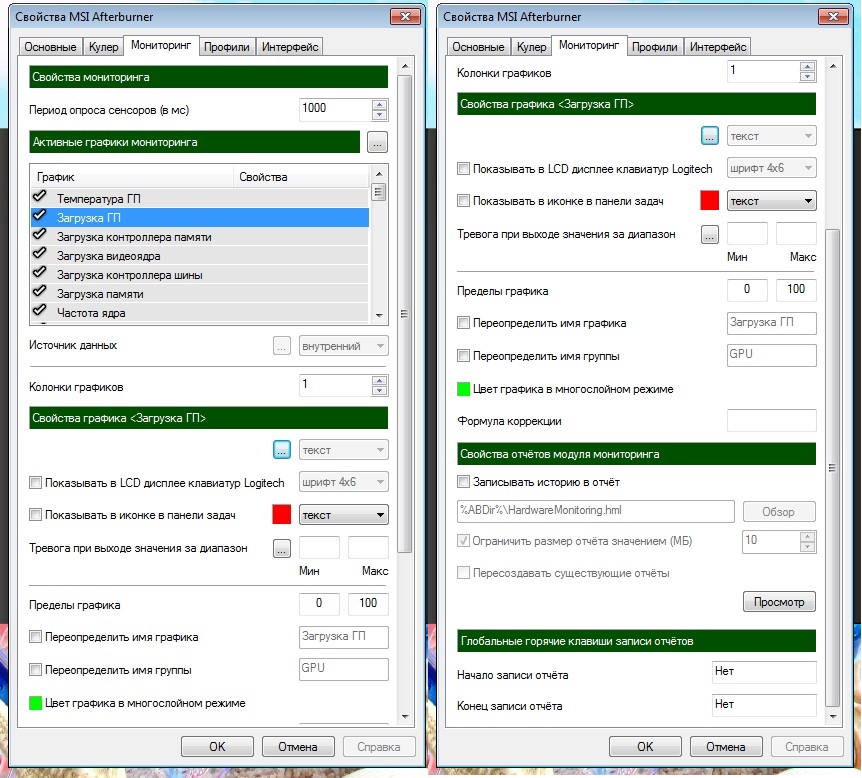Enable taskbar icon display checkbox in right window

click(463, 201)
